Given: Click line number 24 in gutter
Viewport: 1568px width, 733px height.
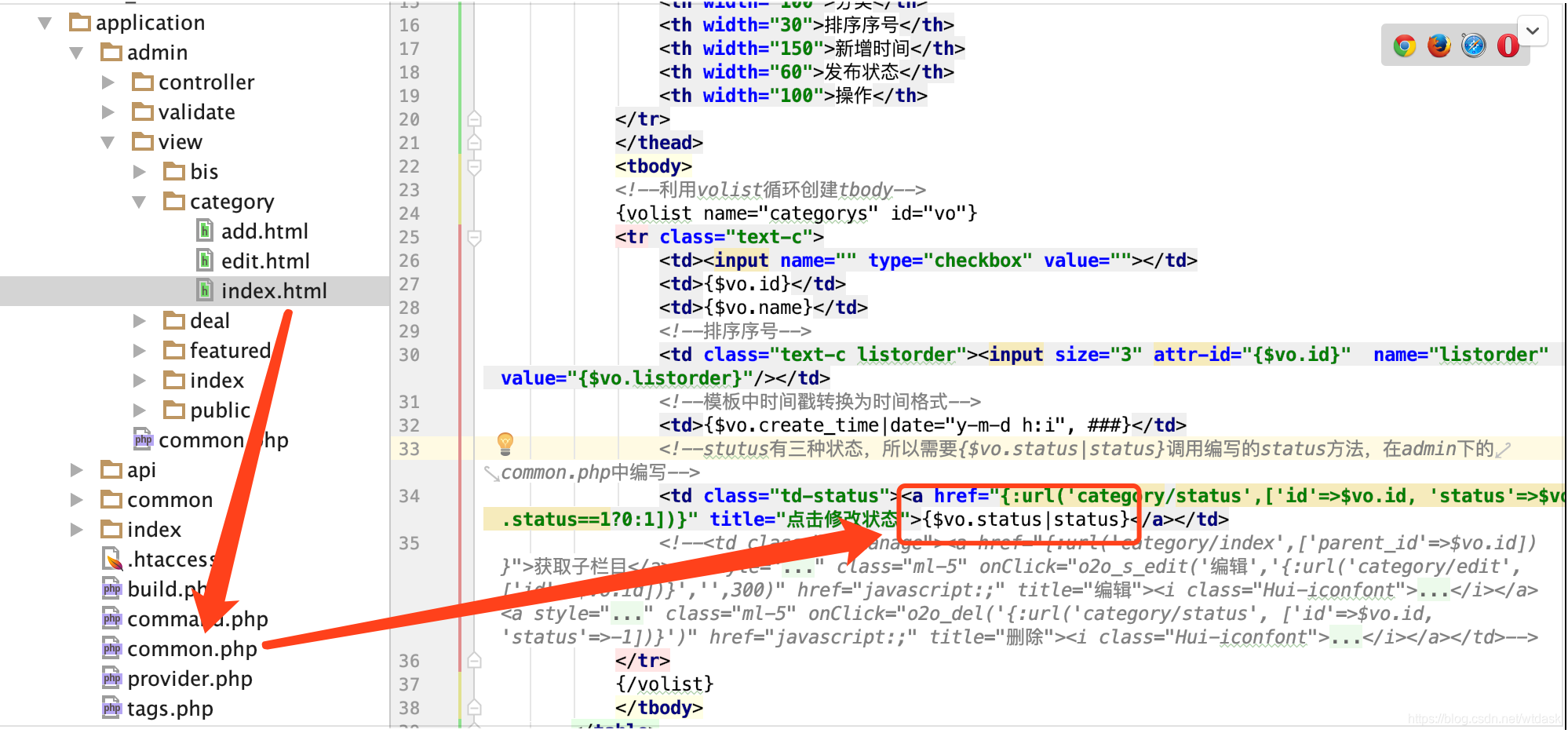Looking at the screenshot, I should [x=409, y=213].
